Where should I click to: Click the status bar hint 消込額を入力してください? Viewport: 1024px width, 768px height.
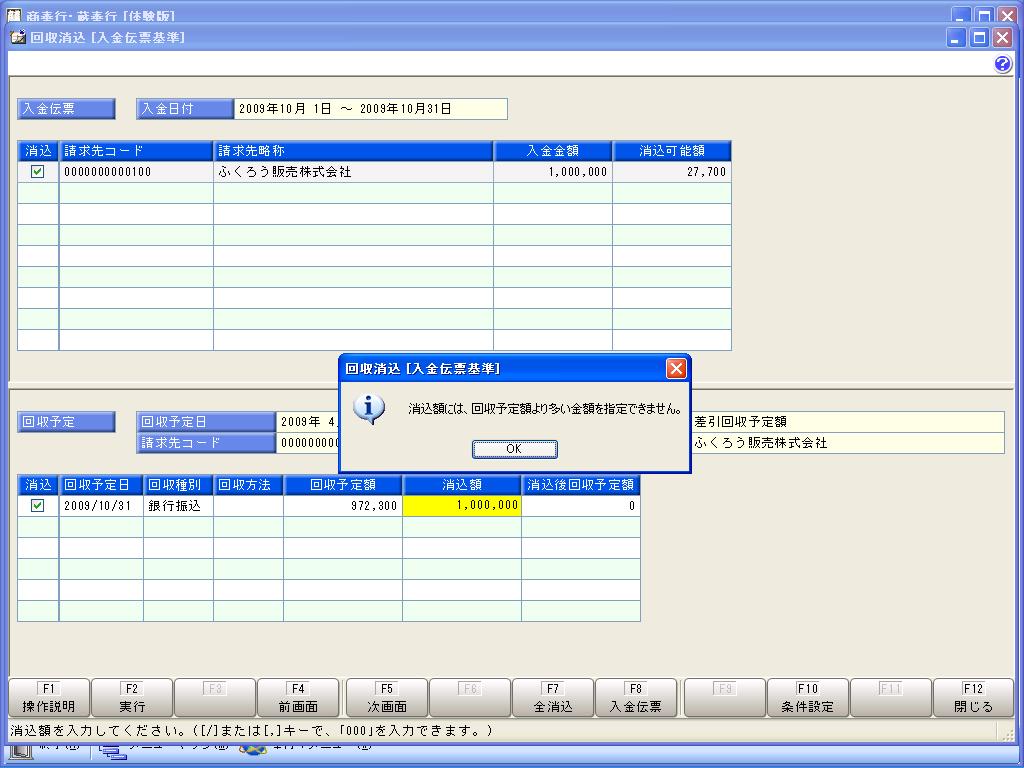click(251, 731)
